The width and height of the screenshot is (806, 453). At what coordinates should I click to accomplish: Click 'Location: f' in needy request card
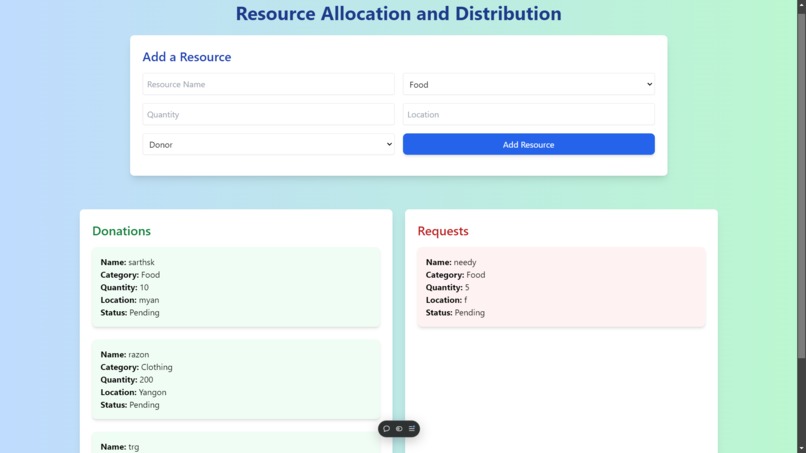(x=446, y=300)
